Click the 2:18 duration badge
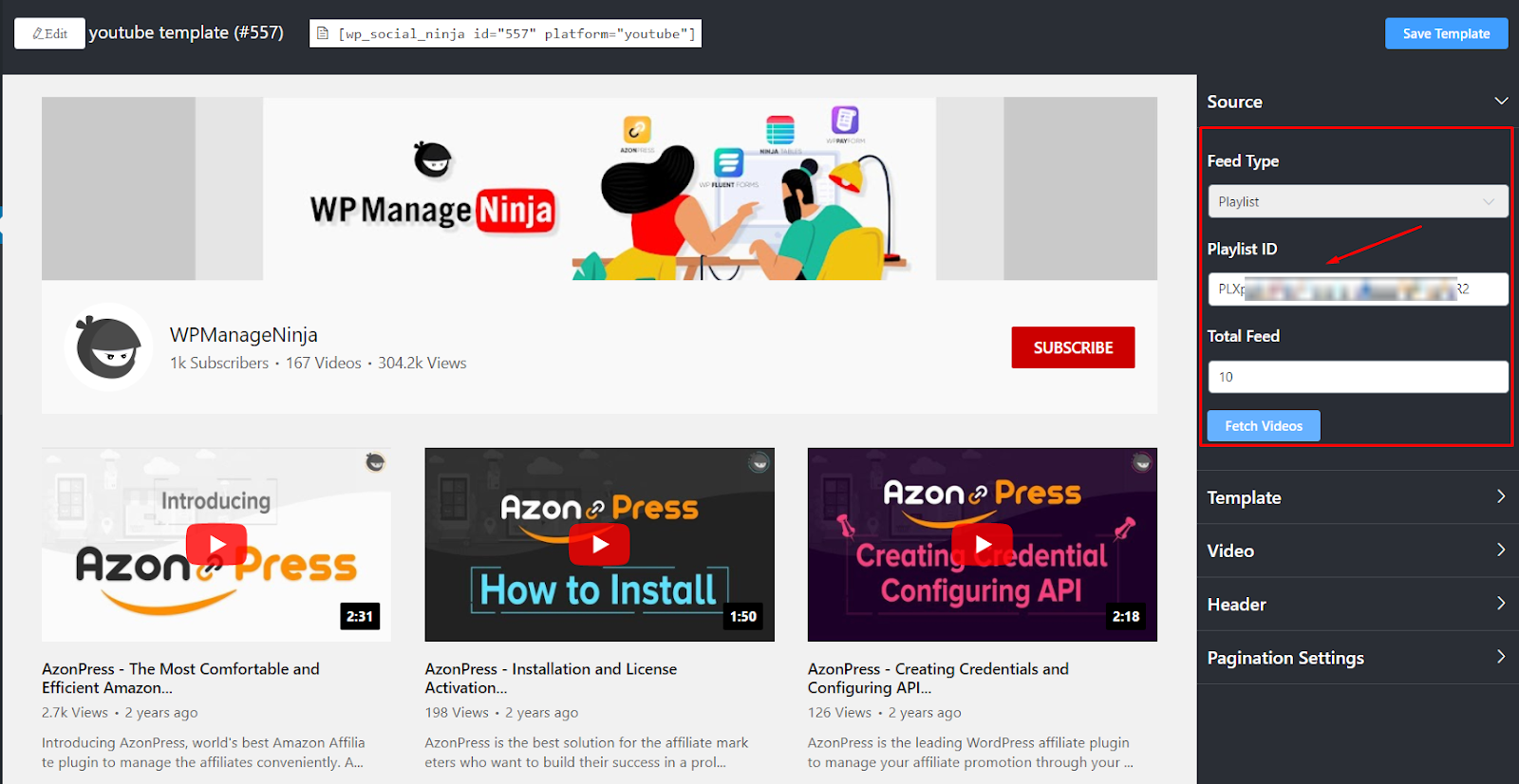Viewport: 1519px width, 784px height. (1126, 616)
